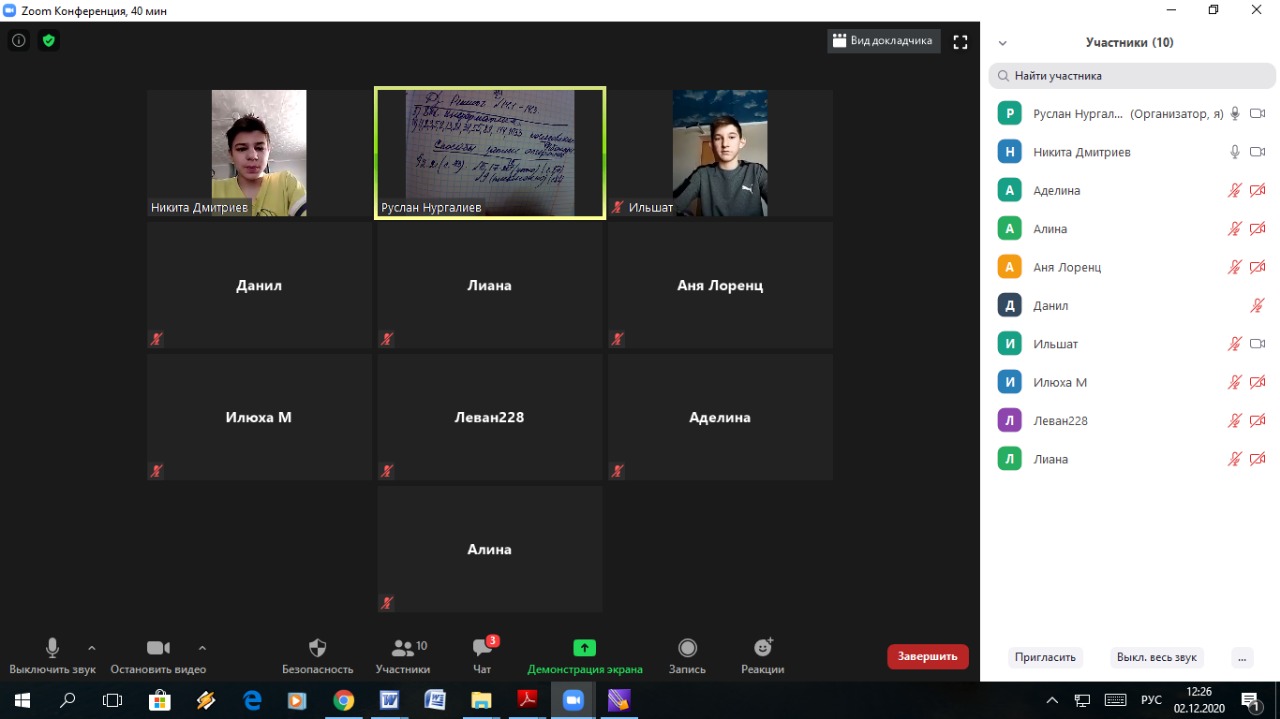Start screen sharing with green icon
Image resolution: width=1280 pixels, height=719 pixels.
[x=584, y=649]
